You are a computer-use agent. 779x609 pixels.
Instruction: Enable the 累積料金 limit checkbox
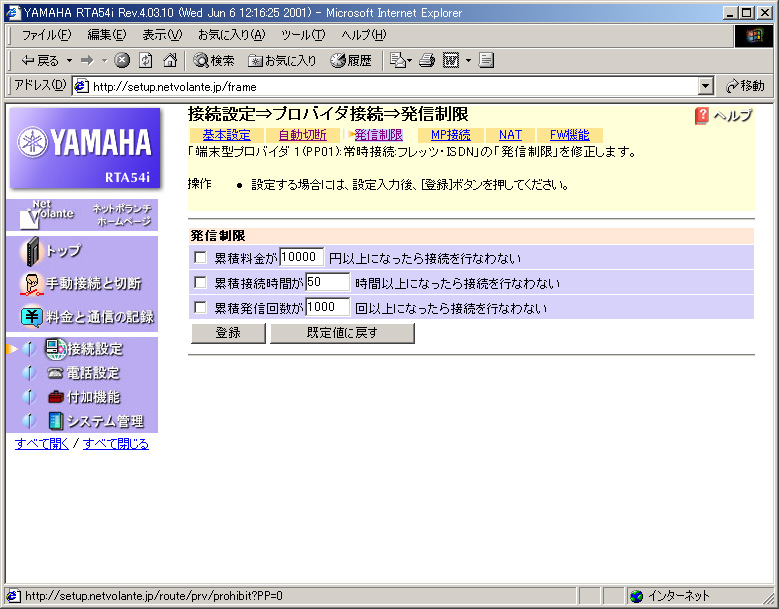pos(200,258)
